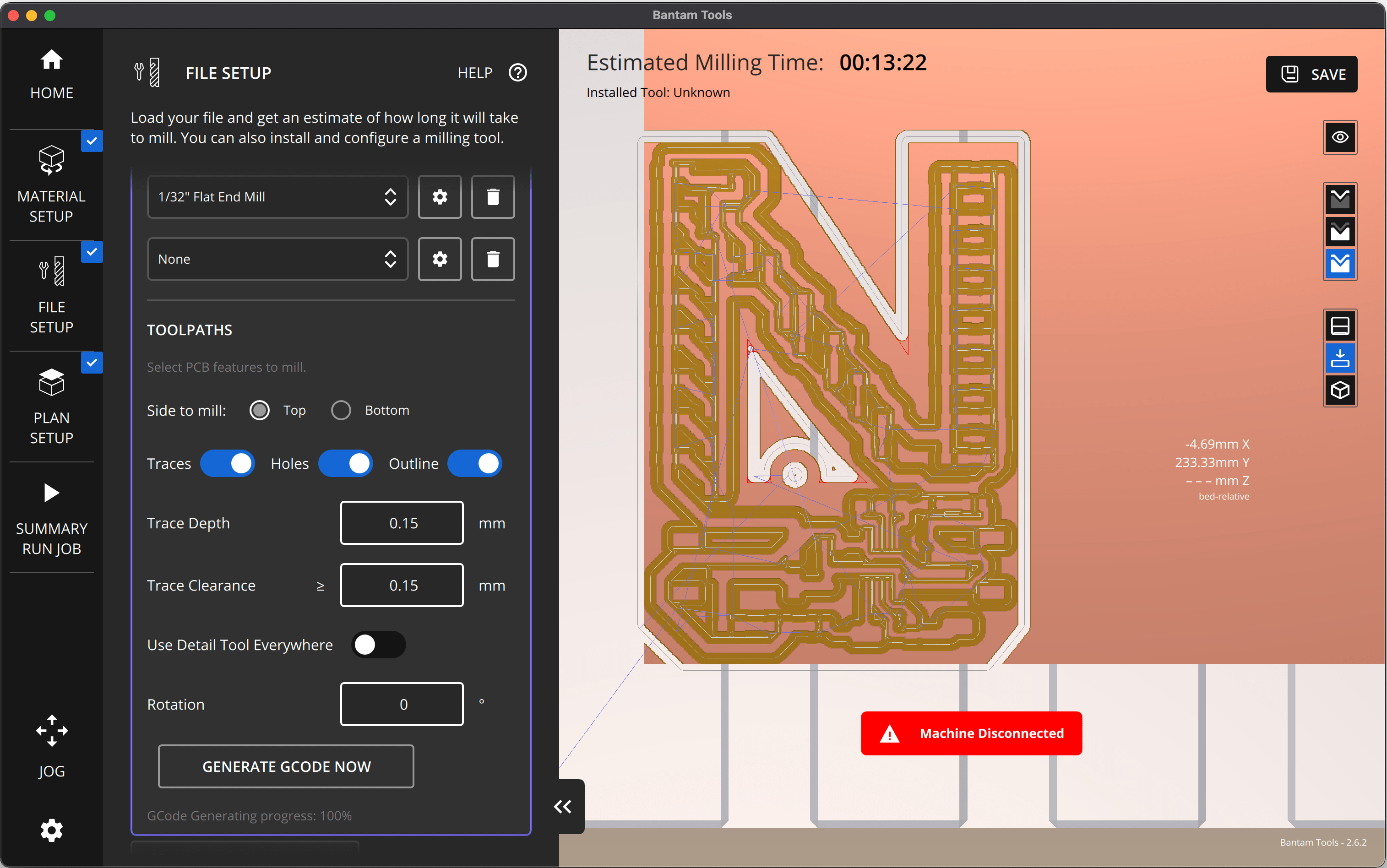Click the help question mark icon
The width and height of the screenshot is (1387, 868).
[517, 73]
